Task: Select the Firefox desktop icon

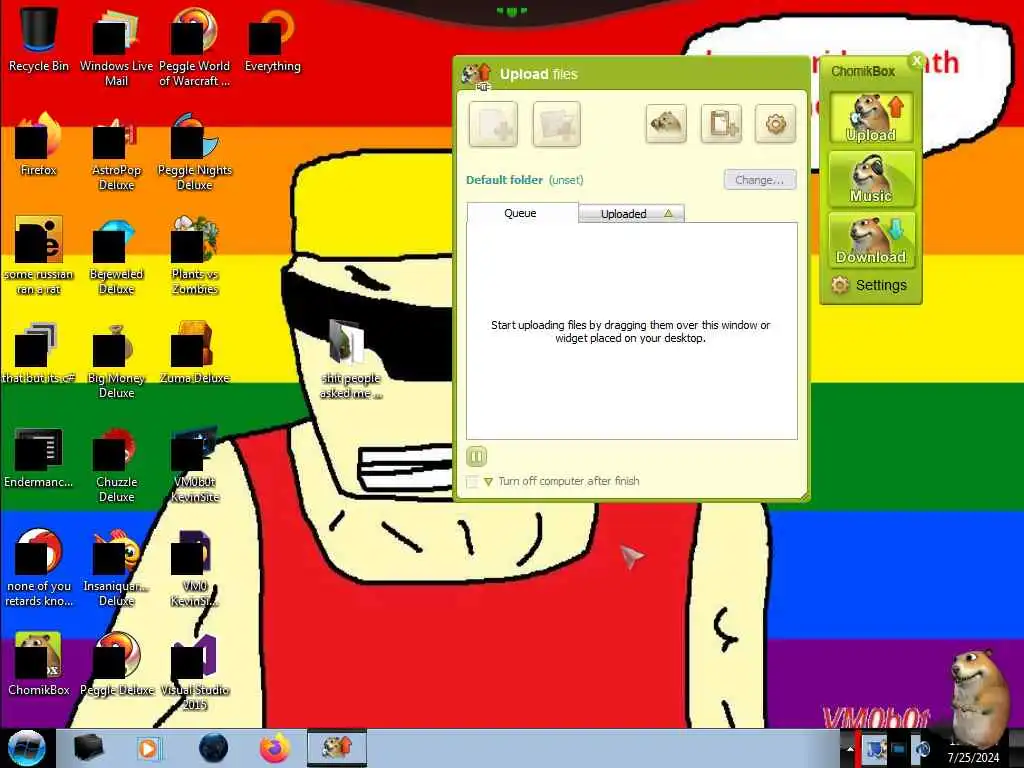Action: [x=39, y=144]
